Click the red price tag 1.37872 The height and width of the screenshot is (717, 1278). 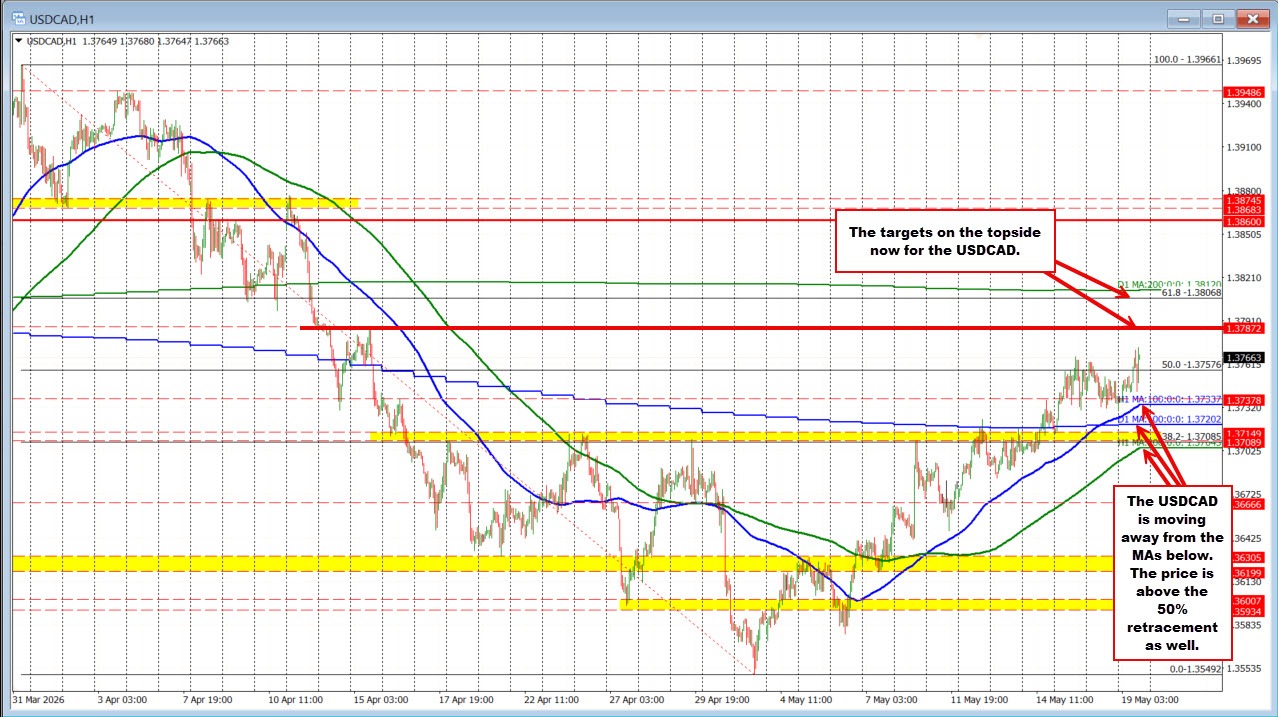click(1243, 328)
